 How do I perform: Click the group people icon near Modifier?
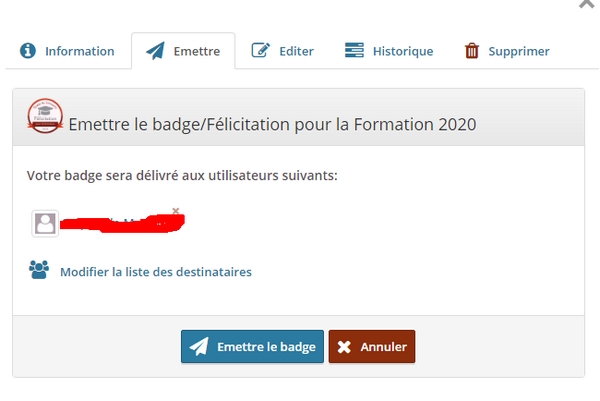[39, 270]
